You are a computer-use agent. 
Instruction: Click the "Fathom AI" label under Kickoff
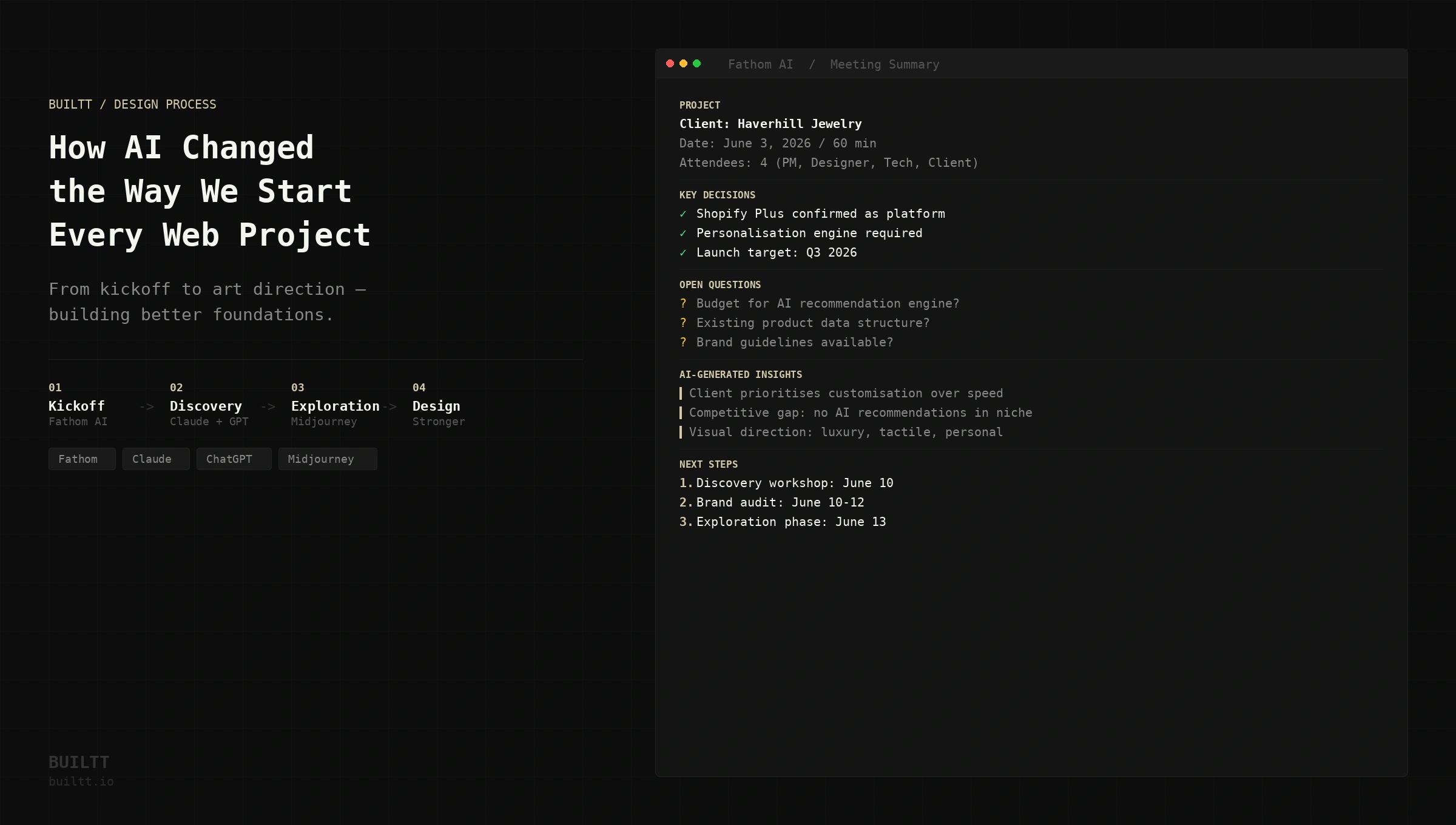78,422
